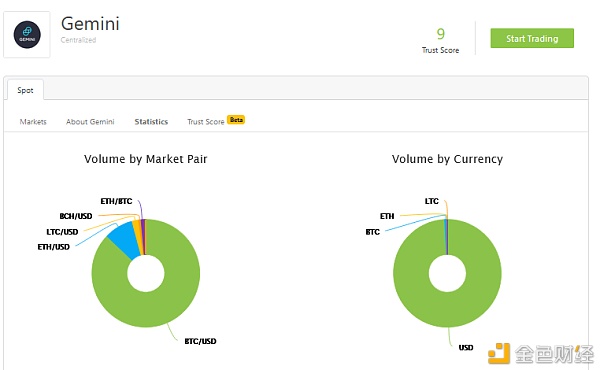The height and width of the screenshot is (370, 600).
Task: Click the Gemini exchange title
Action: (x=90, y=24)
